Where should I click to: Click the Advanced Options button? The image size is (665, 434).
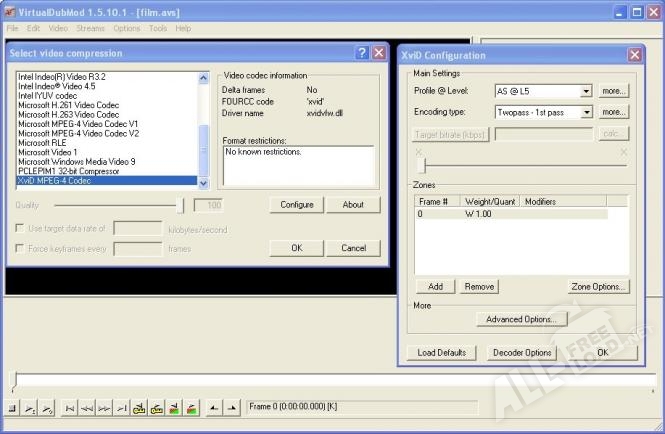click(x=521, y=319)
